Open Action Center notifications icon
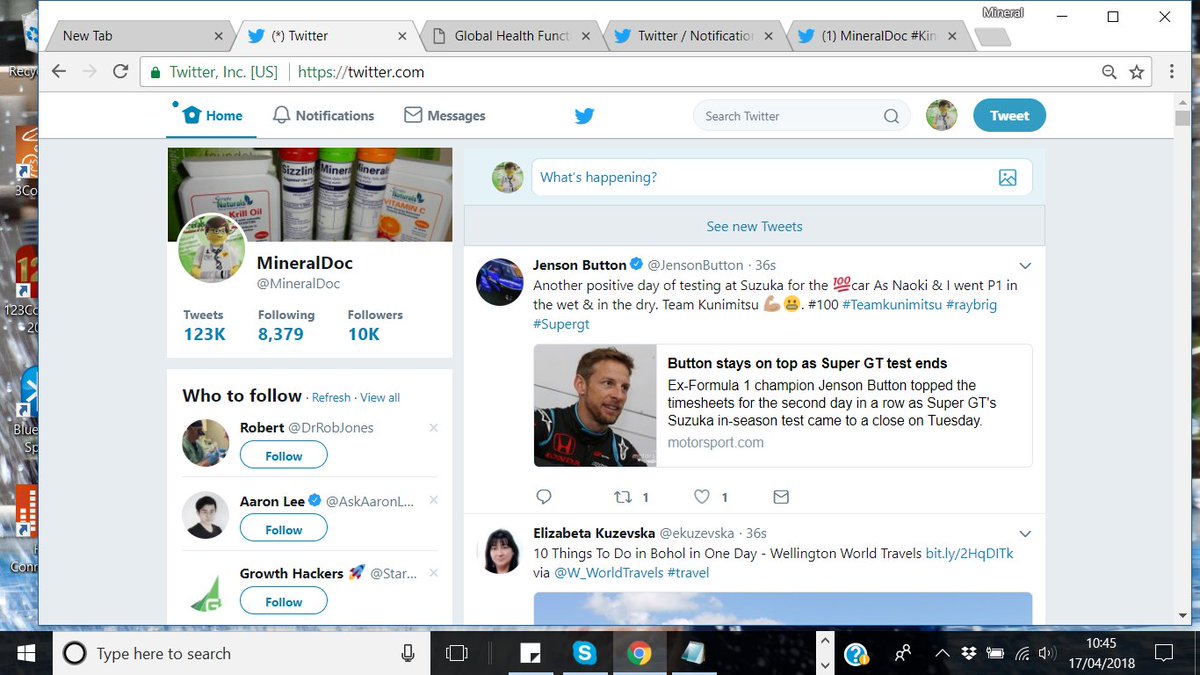 tap(1163, 653)
